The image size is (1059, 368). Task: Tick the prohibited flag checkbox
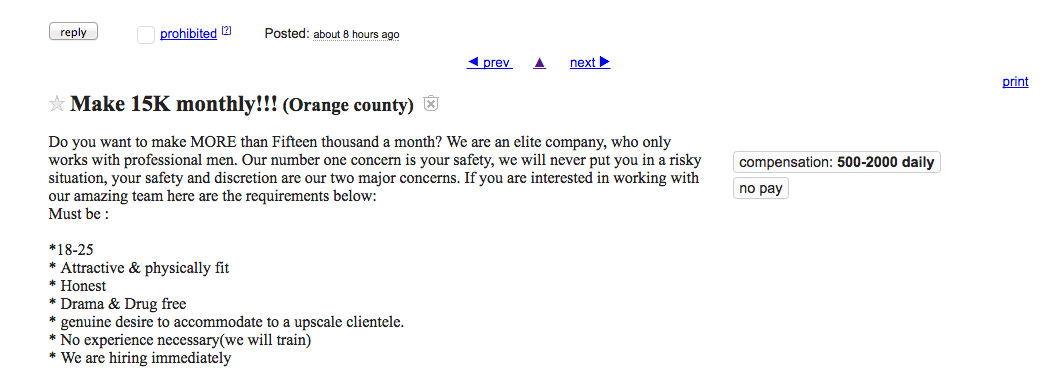[x=146, y=35]
